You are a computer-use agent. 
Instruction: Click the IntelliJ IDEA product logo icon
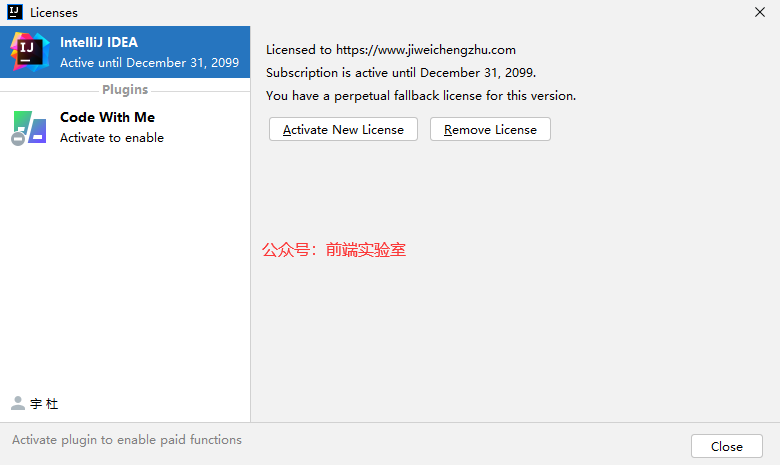tap(30, 52)
